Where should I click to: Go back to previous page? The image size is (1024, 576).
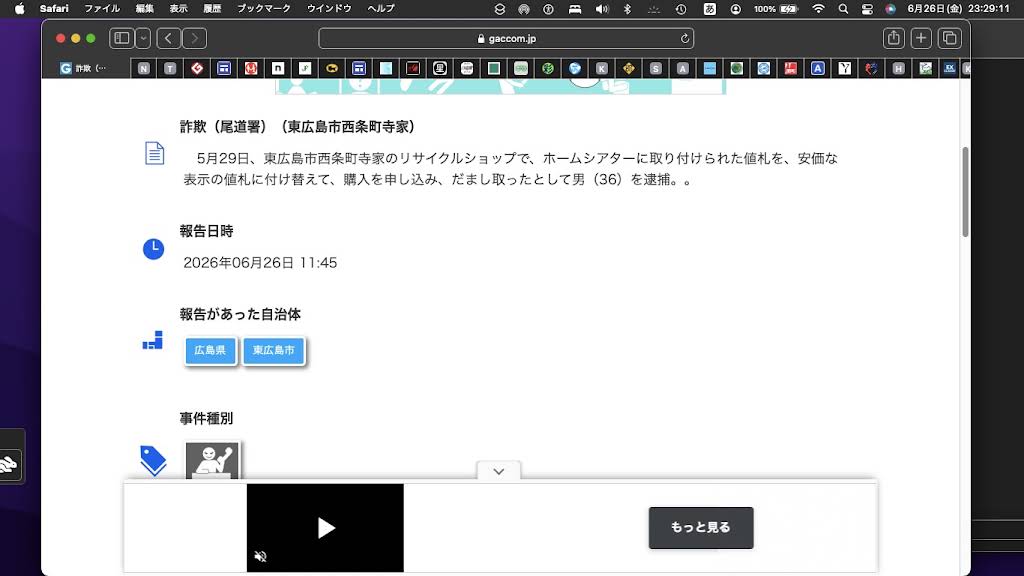[x=168, y=39]
